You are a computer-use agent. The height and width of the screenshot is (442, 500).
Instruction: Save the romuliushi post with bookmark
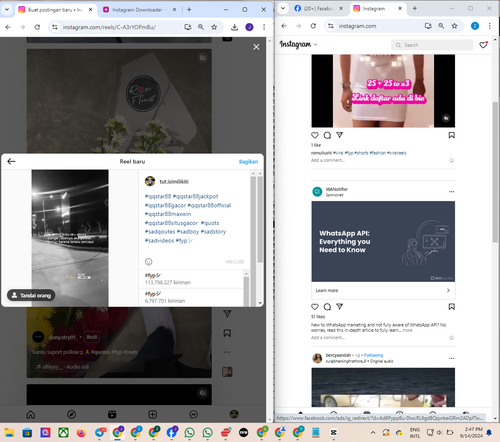coord(451,135)
